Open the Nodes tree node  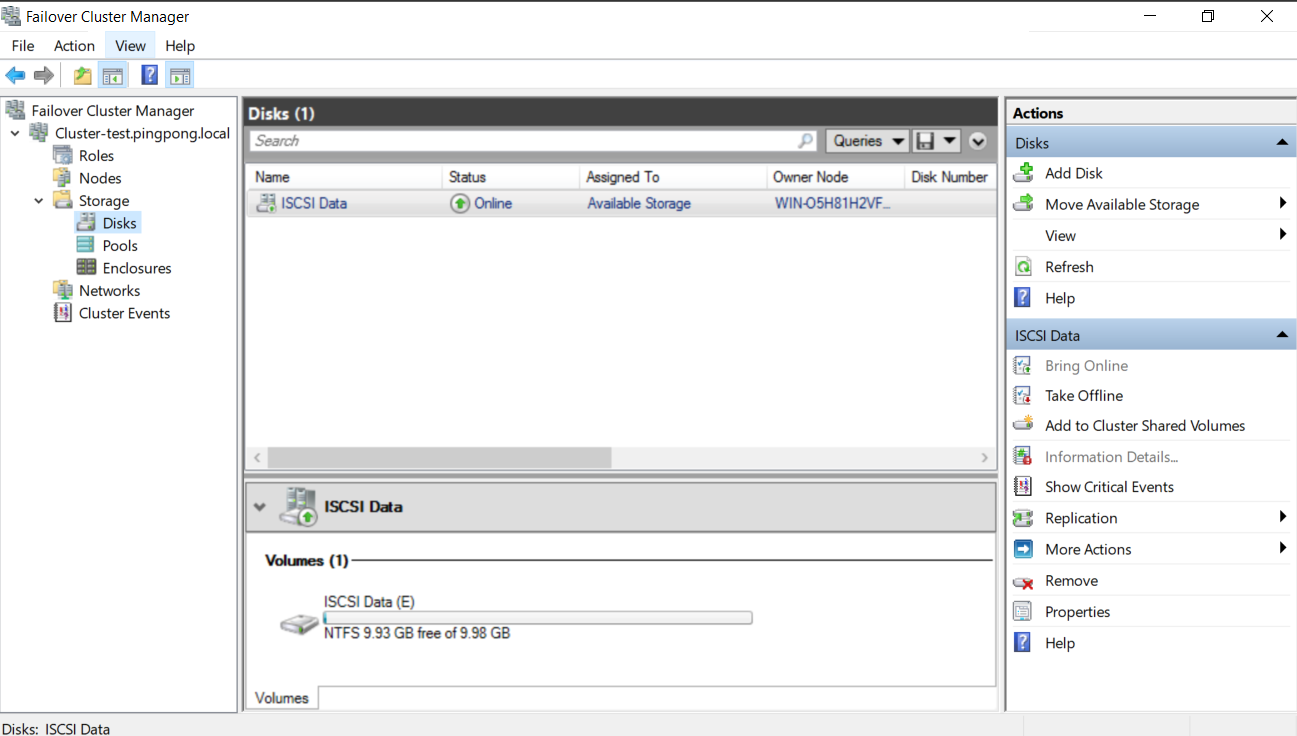tap(100, 178)
